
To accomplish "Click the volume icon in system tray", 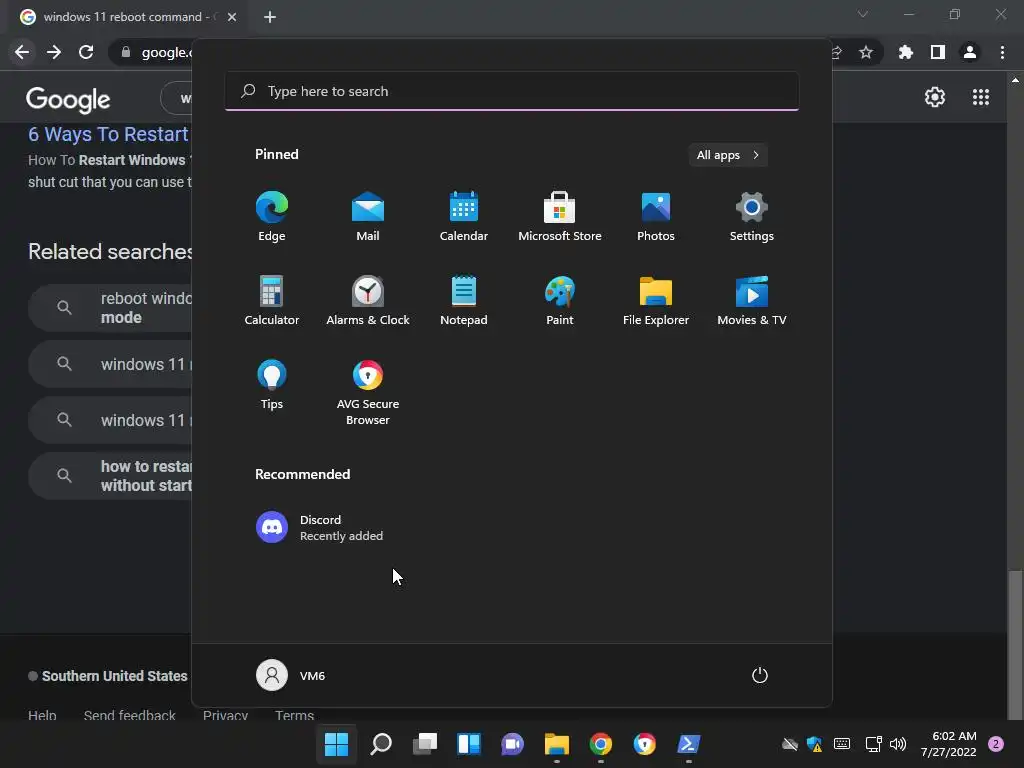I will 898,744.
